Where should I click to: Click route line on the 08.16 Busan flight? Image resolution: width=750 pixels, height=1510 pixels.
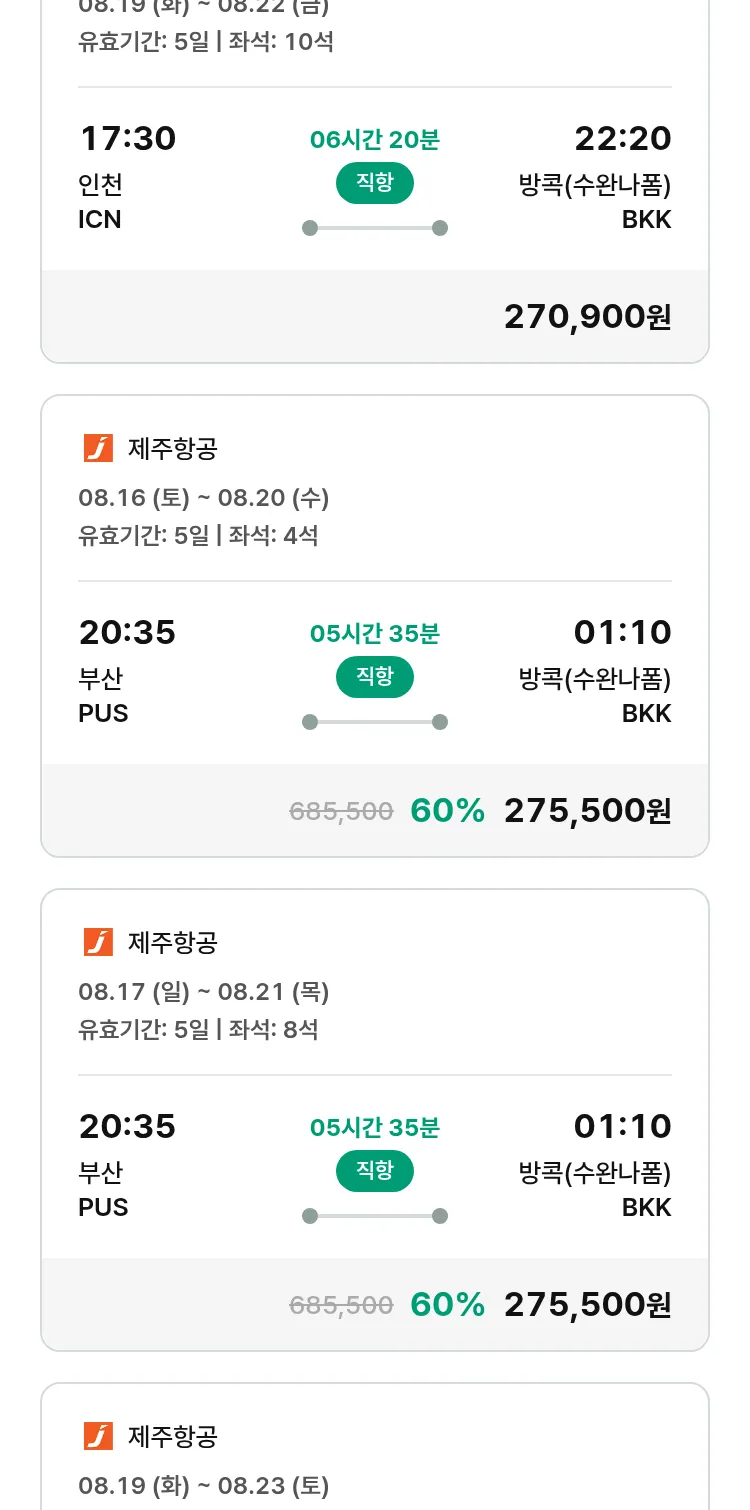click(374, 722)
